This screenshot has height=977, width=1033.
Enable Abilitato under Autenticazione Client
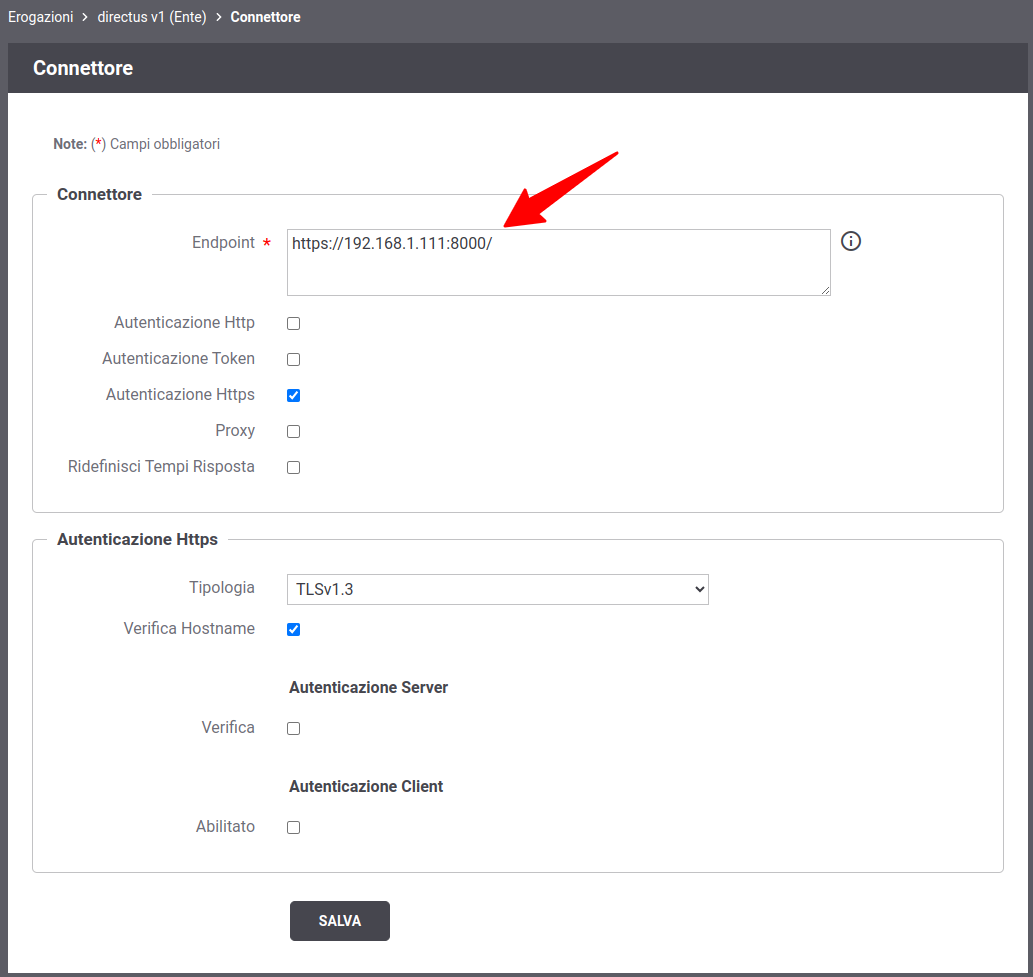(x=294, y=828)
